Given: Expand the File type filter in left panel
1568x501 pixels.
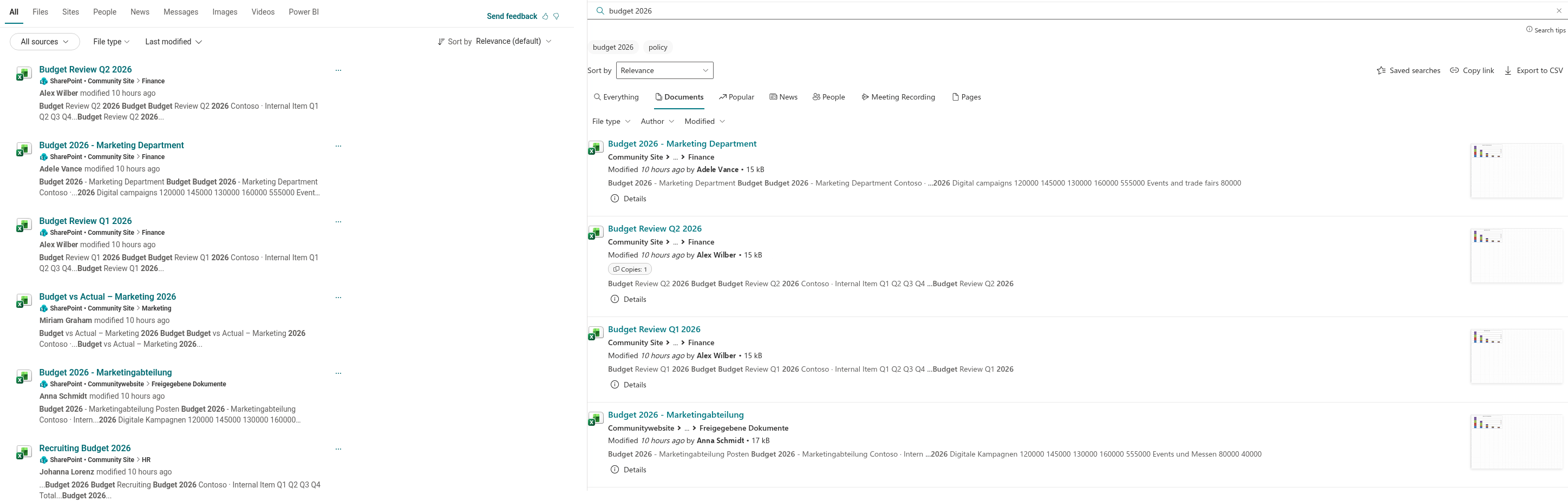Looking at the screenshot, I should click(x=112, y=42).
